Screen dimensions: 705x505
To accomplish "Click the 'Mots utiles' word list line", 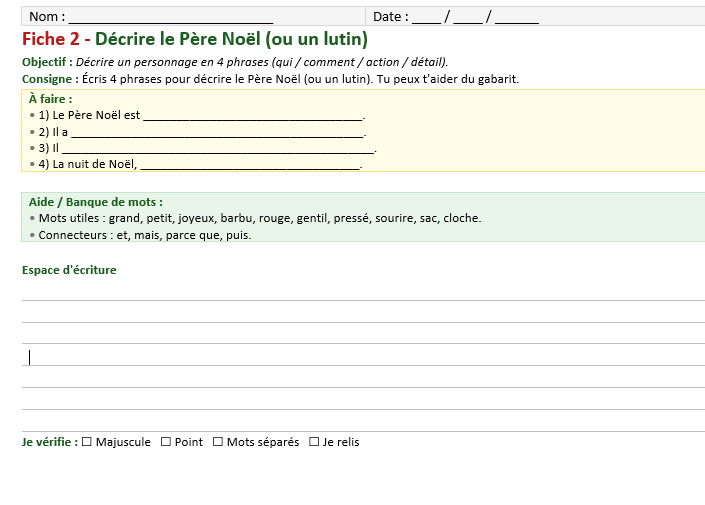I will (x=259, y=218).
